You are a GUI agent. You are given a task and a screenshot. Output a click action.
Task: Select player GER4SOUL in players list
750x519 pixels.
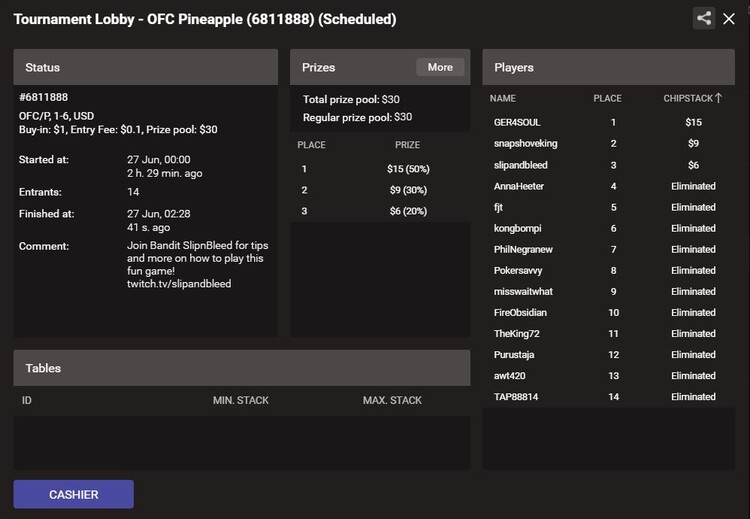point(608,122)
